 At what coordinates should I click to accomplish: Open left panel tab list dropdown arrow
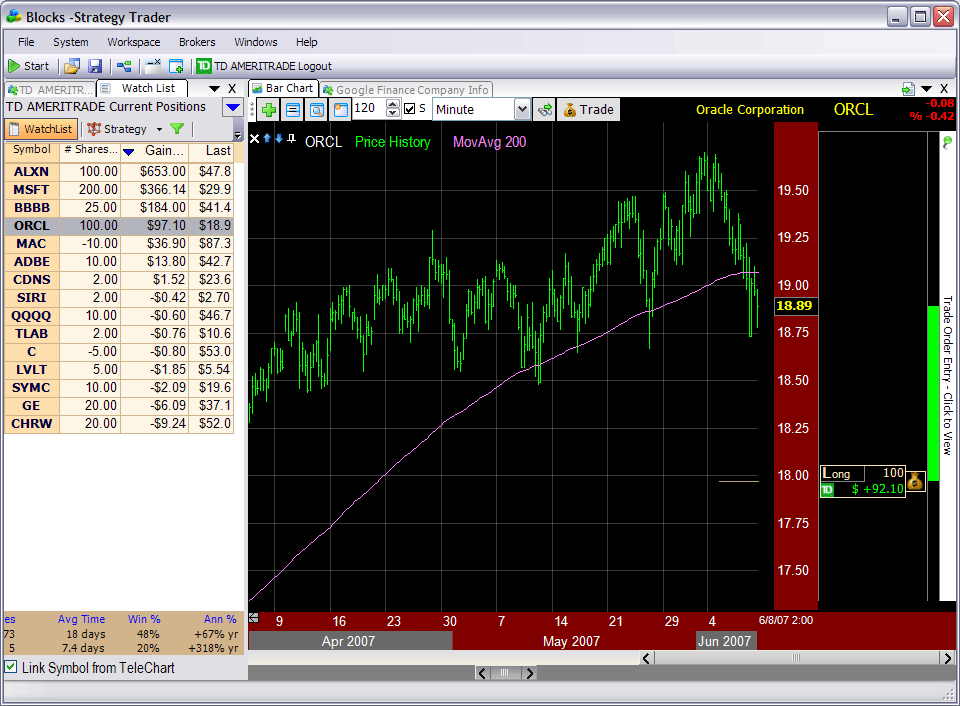[x=214, y=89]
